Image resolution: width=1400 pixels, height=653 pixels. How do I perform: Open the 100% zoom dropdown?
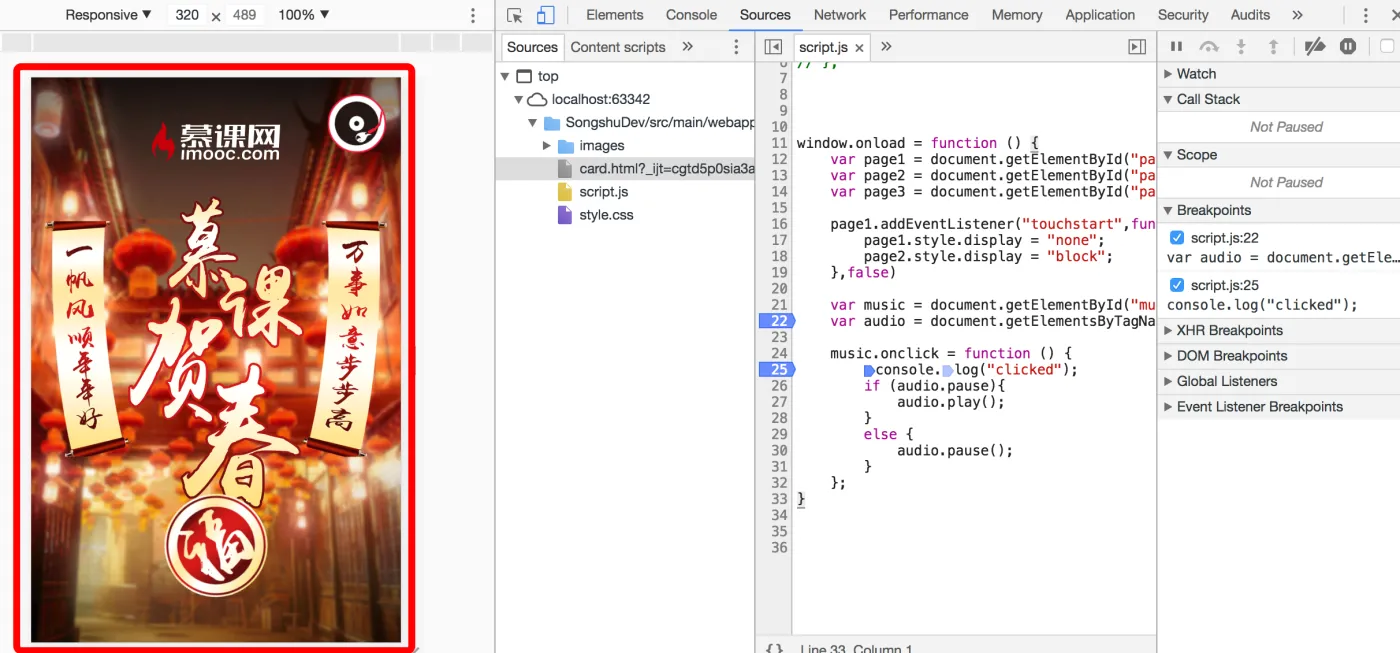[303, 15]
